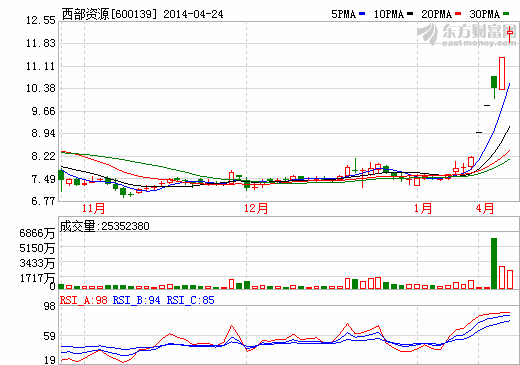This screenshot has width=520, height=365.
Task: Click the red 20PMA color swatch
Action: click(x=458, y=14)
